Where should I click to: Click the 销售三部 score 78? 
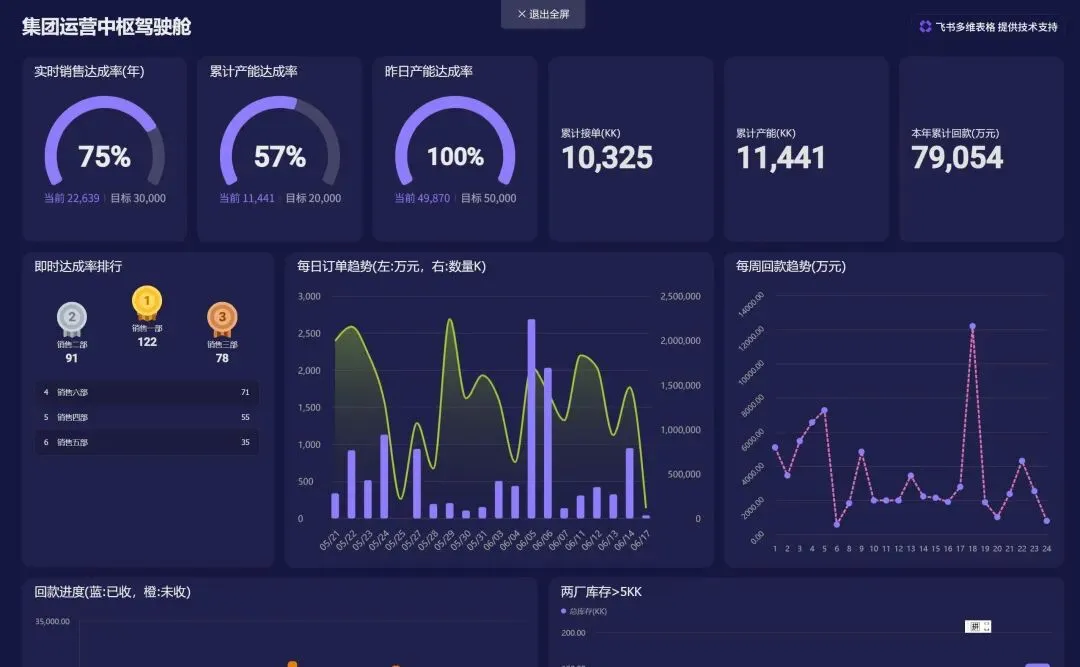222,358
